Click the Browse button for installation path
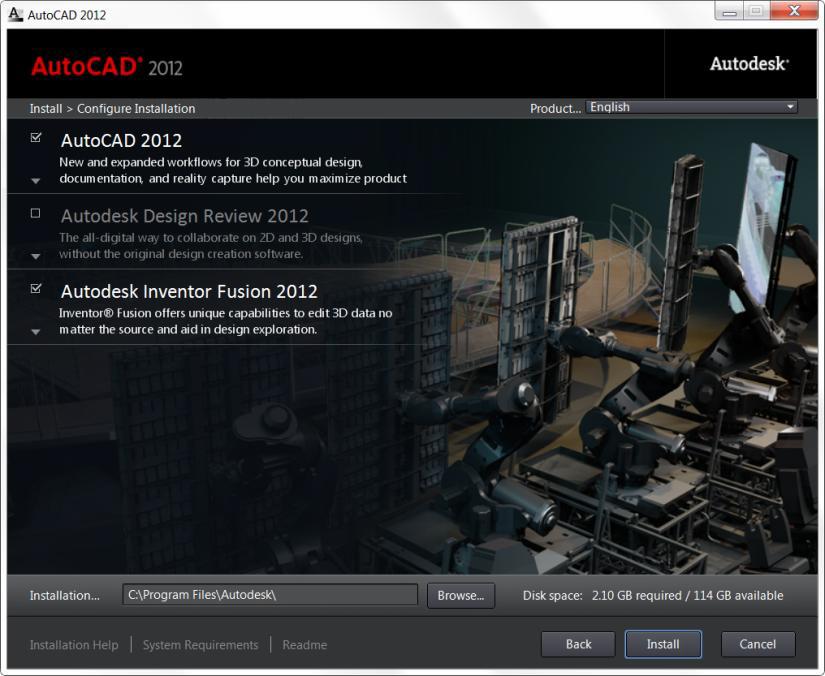This screenshot has width=825, height=676. coord(461,595)
